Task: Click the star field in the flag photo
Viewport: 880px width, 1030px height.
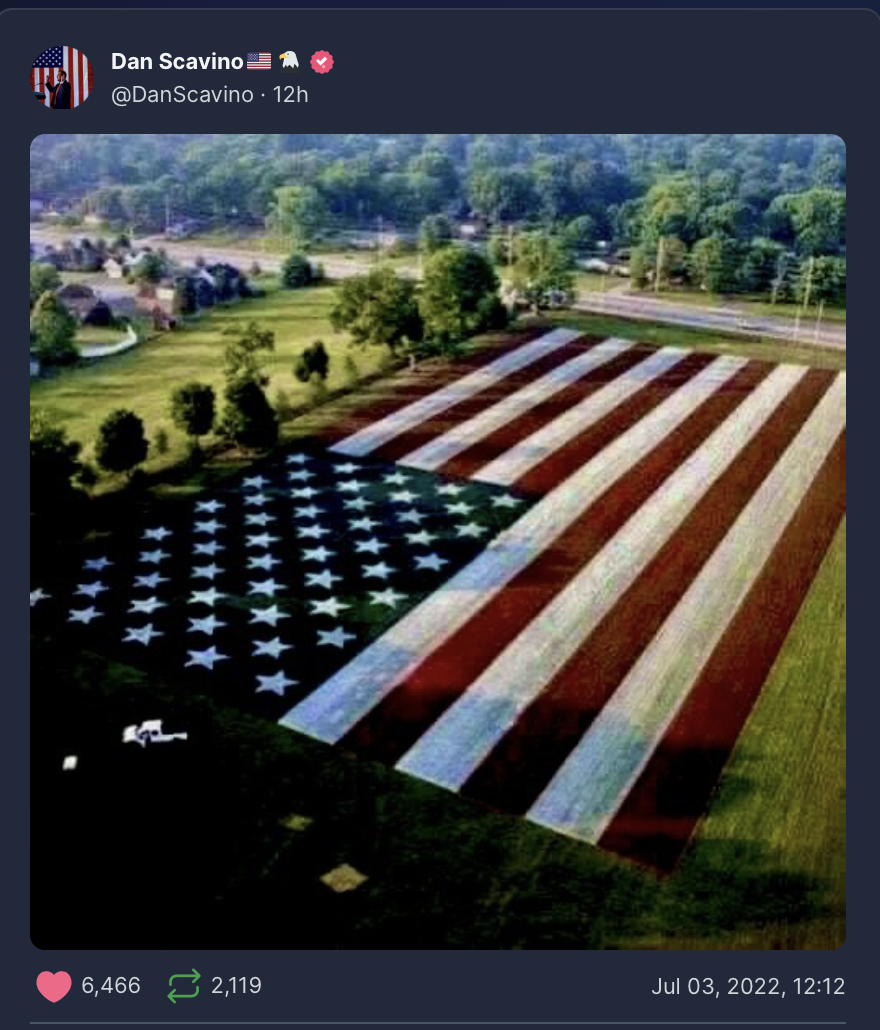Action: tap(282, 565)
